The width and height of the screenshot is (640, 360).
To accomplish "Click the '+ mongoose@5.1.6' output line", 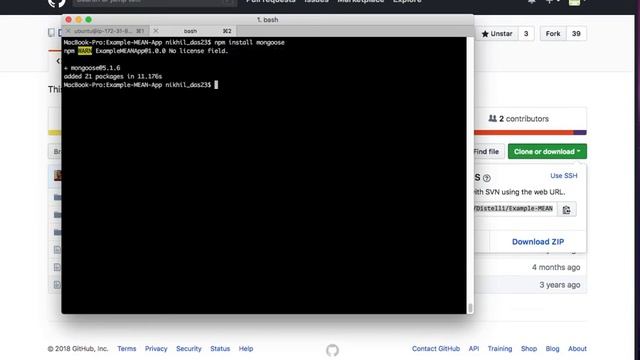I will (92, 68).
